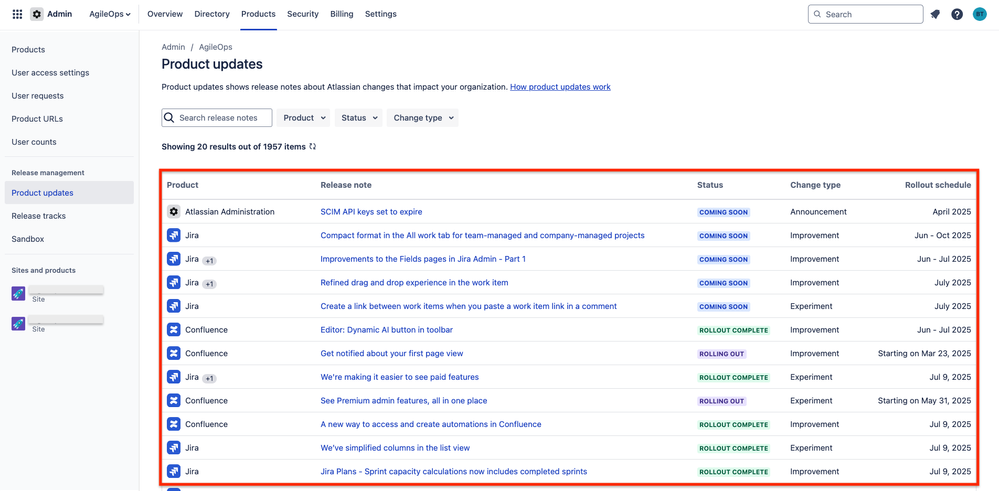
Task: Open Jira Plans Sprint capacity calculations note
Action: point(454,471)
